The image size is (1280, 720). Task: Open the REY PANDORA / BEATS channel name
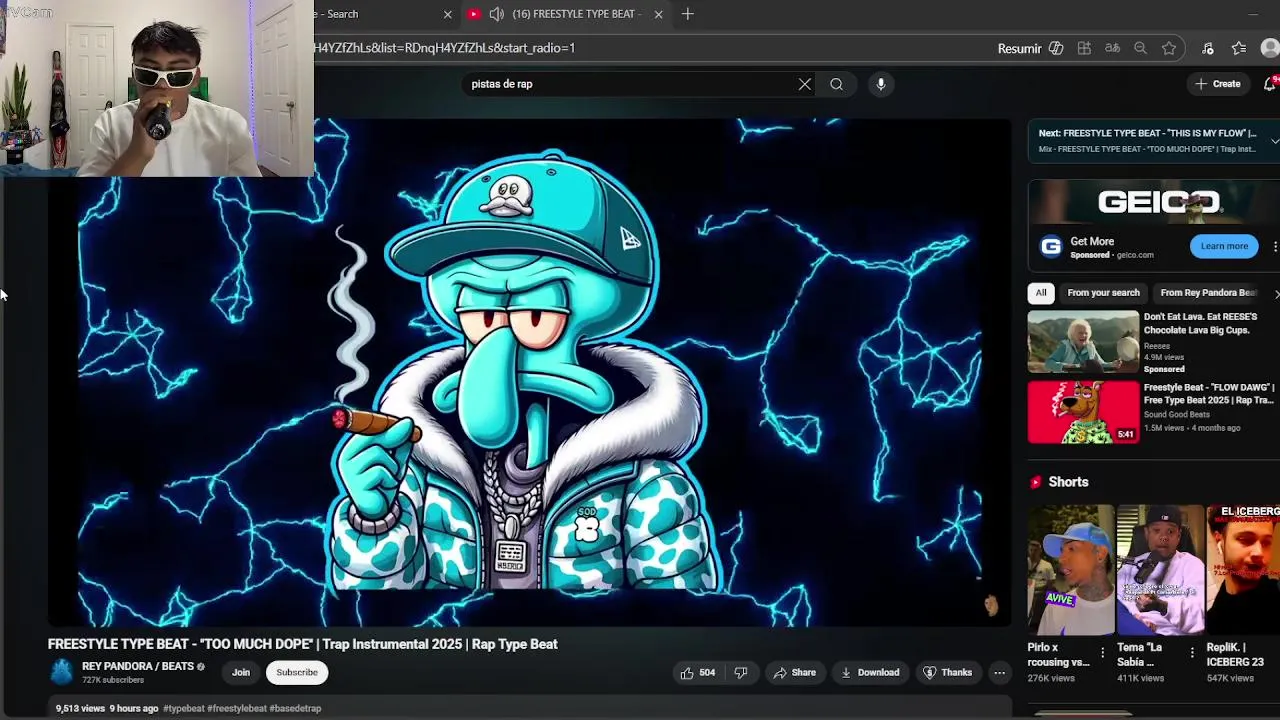(x=138, y=667)
